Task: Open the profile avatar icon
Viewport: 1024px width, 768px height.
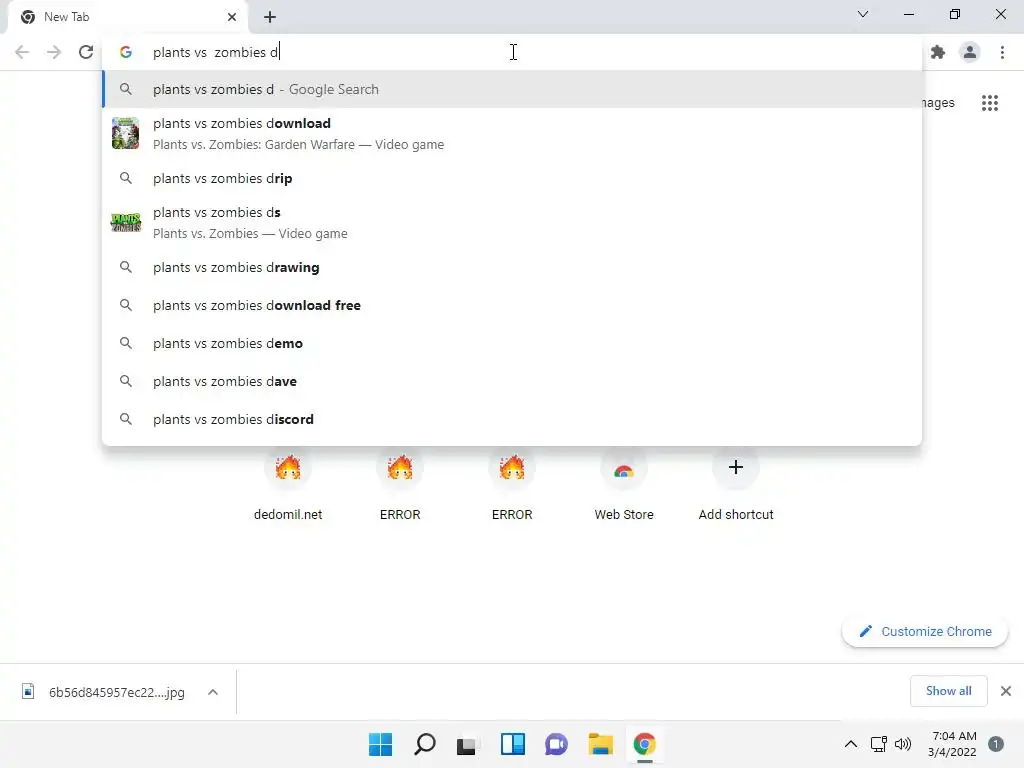Action: 970,52
